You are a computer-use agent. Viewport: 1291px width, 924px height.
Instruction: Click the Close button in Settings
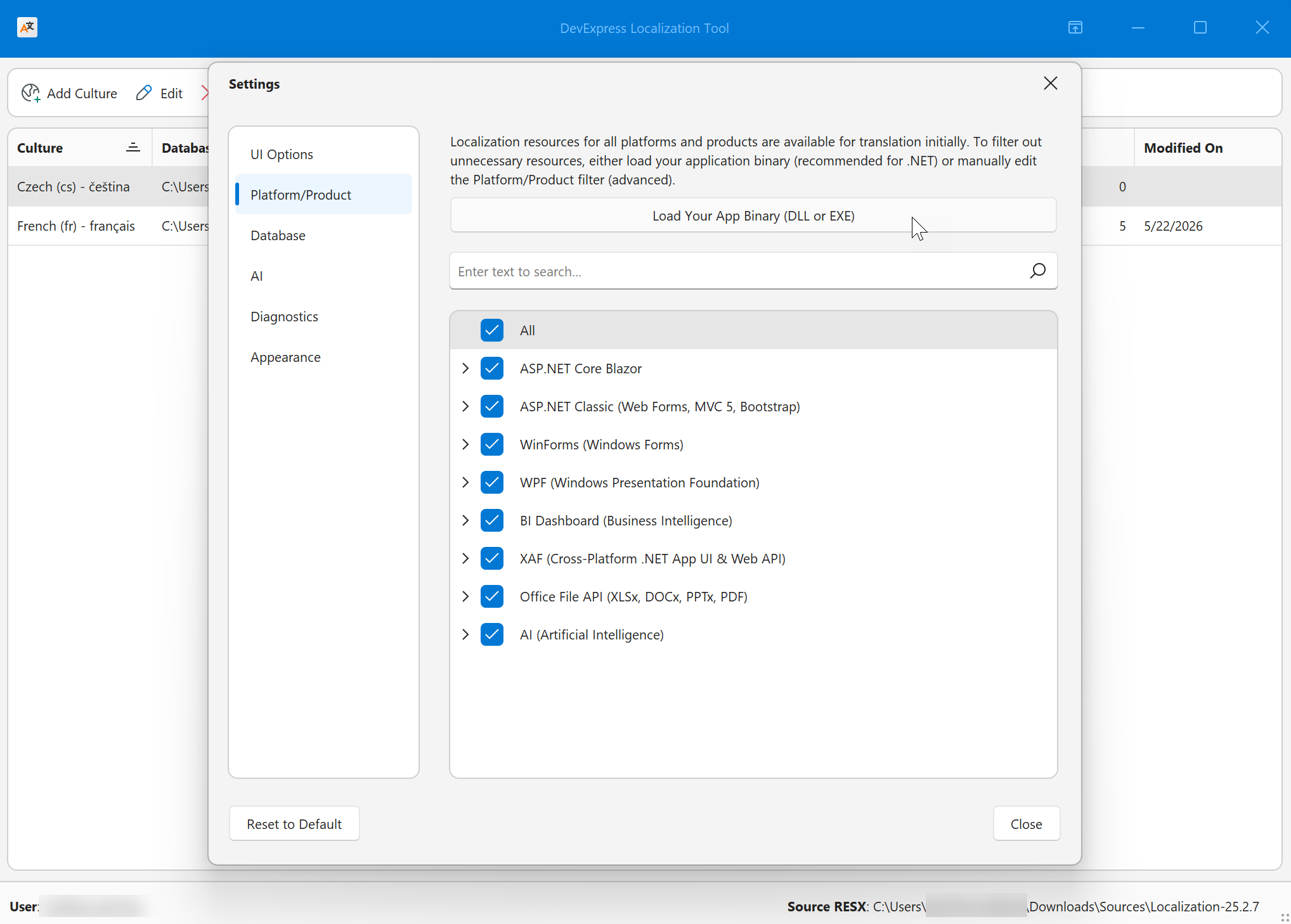pyautogui.click(x=1026, y=823)
